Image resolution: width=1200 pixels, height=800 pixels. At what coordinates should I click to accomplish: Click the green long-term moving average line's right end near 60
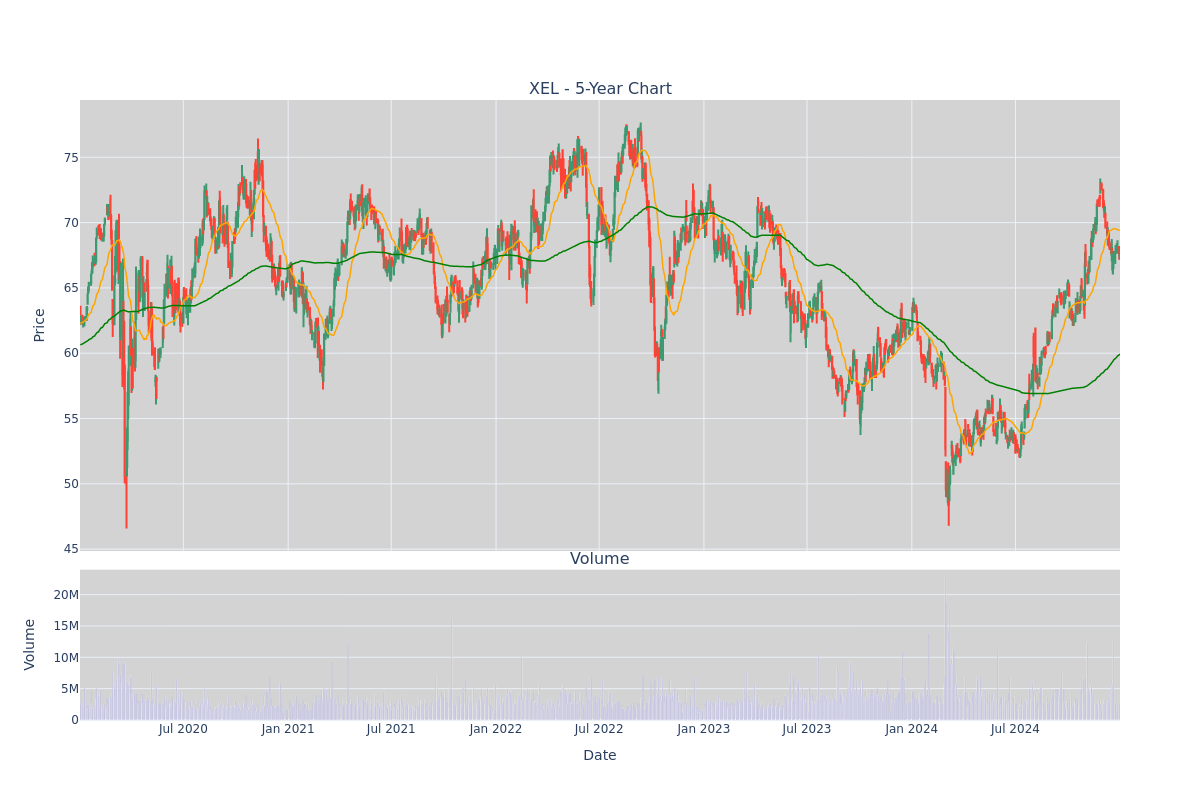[x=1118, y=355]
